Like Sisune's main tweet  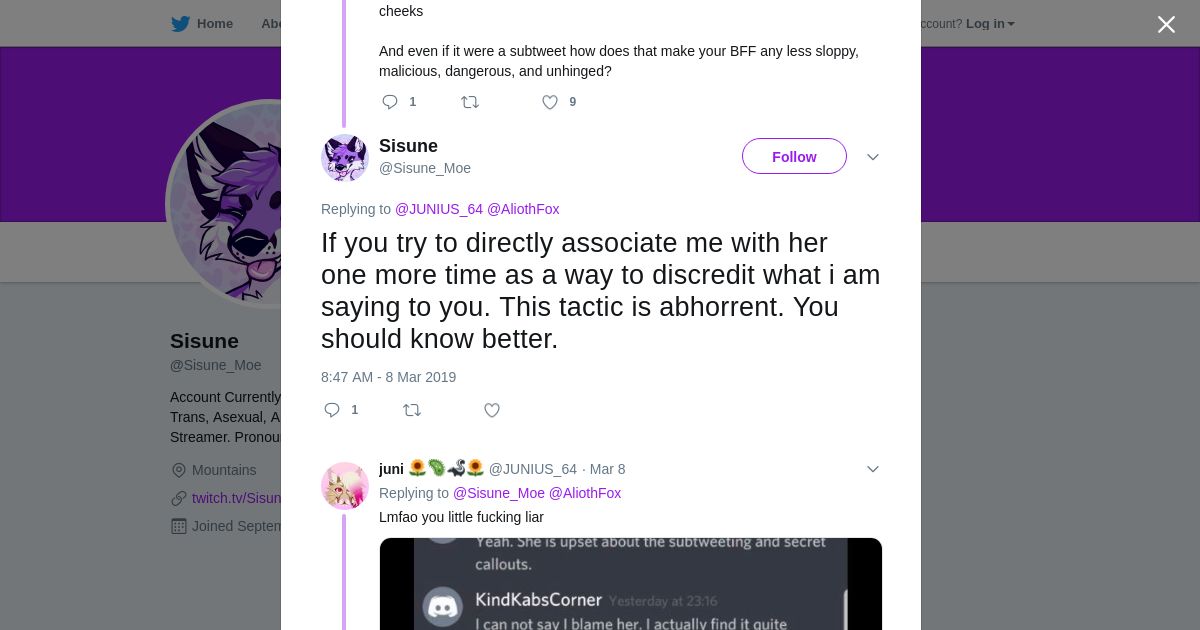(x=492, y=410)
